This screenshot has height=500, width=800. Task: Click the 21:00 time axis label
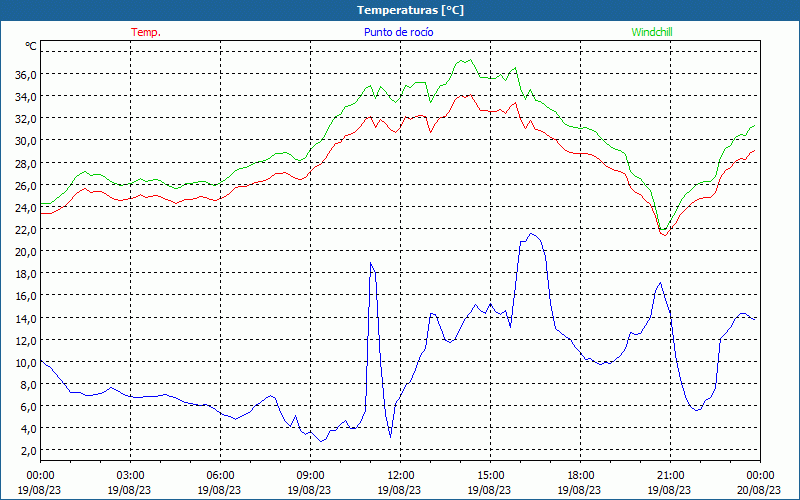click(x=670, y=476)
